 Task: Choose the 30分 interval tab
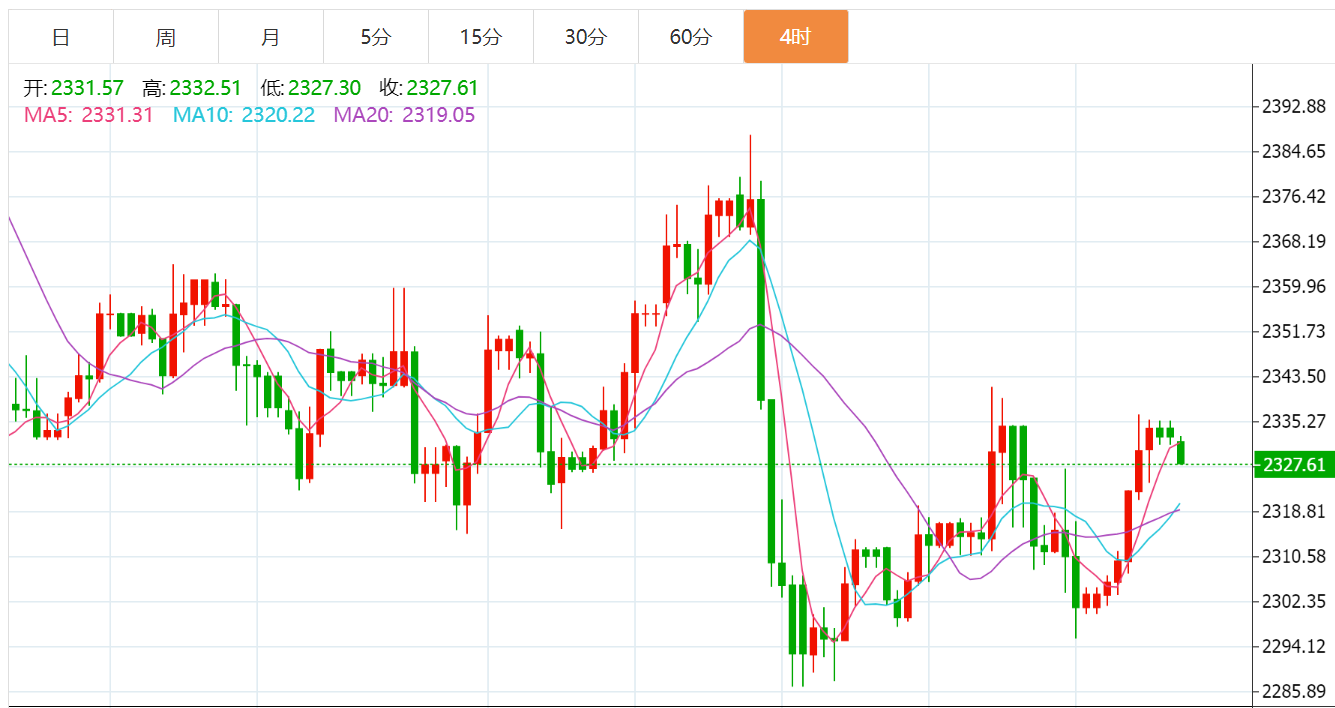point(586,37)
